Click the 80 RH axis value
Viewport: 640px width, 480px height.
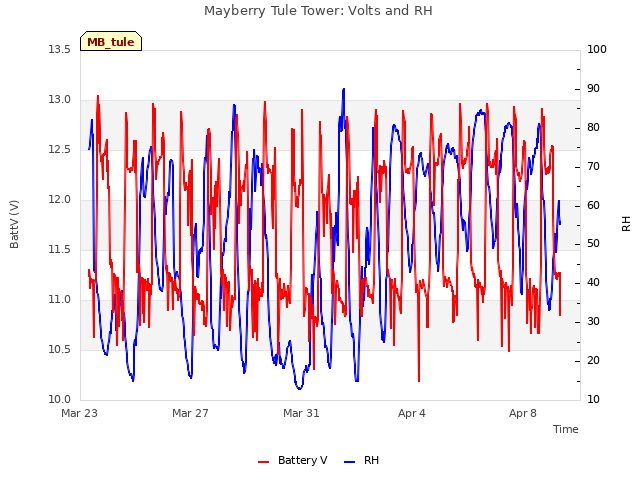click(x=593, y=128)
